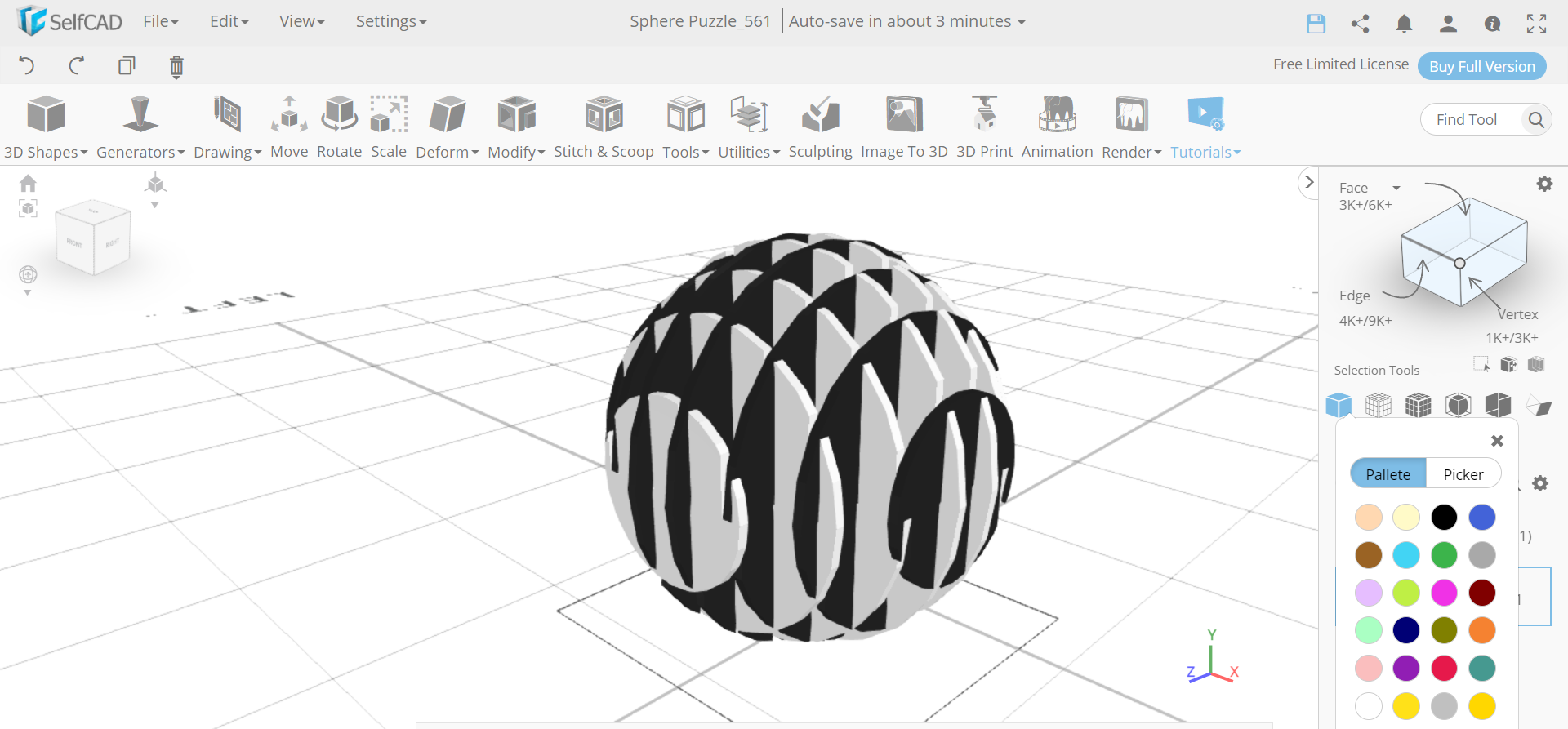Click the save disk icon
The image size is (1568, 729).
1316,24
